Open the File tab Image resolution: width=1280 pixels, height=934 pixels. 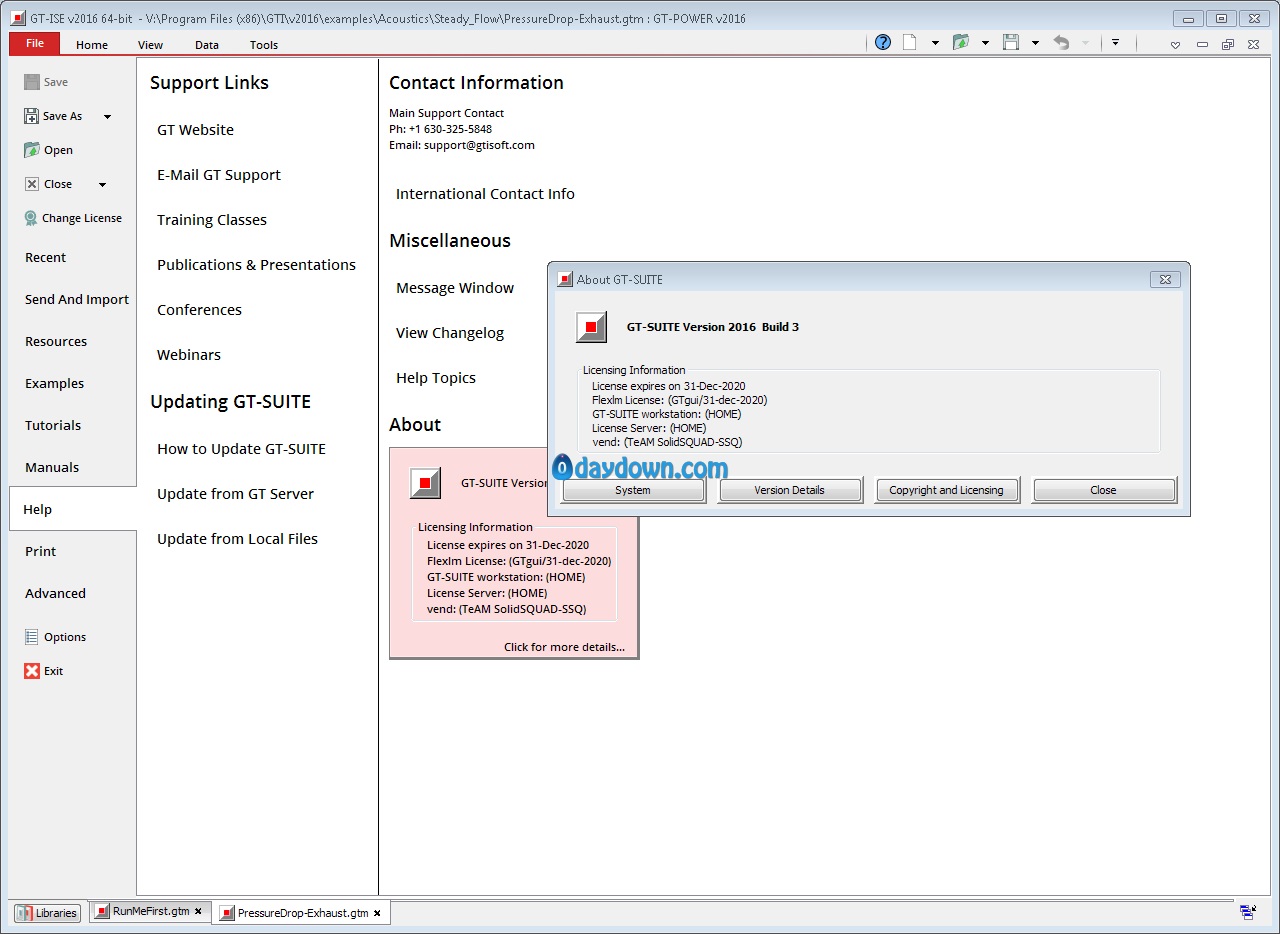coord(35,43)
